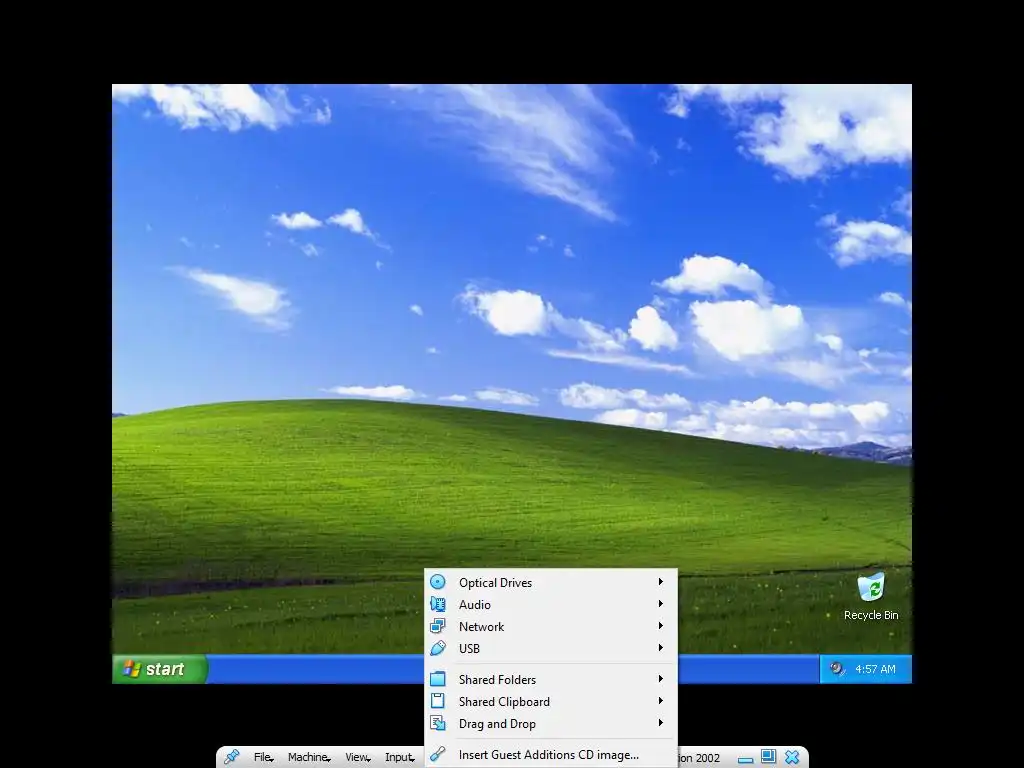Expand arrow beside Shared Folders
Image resolution: width=1024 pixels, height=768 pixels.
[x=661, y=679]
